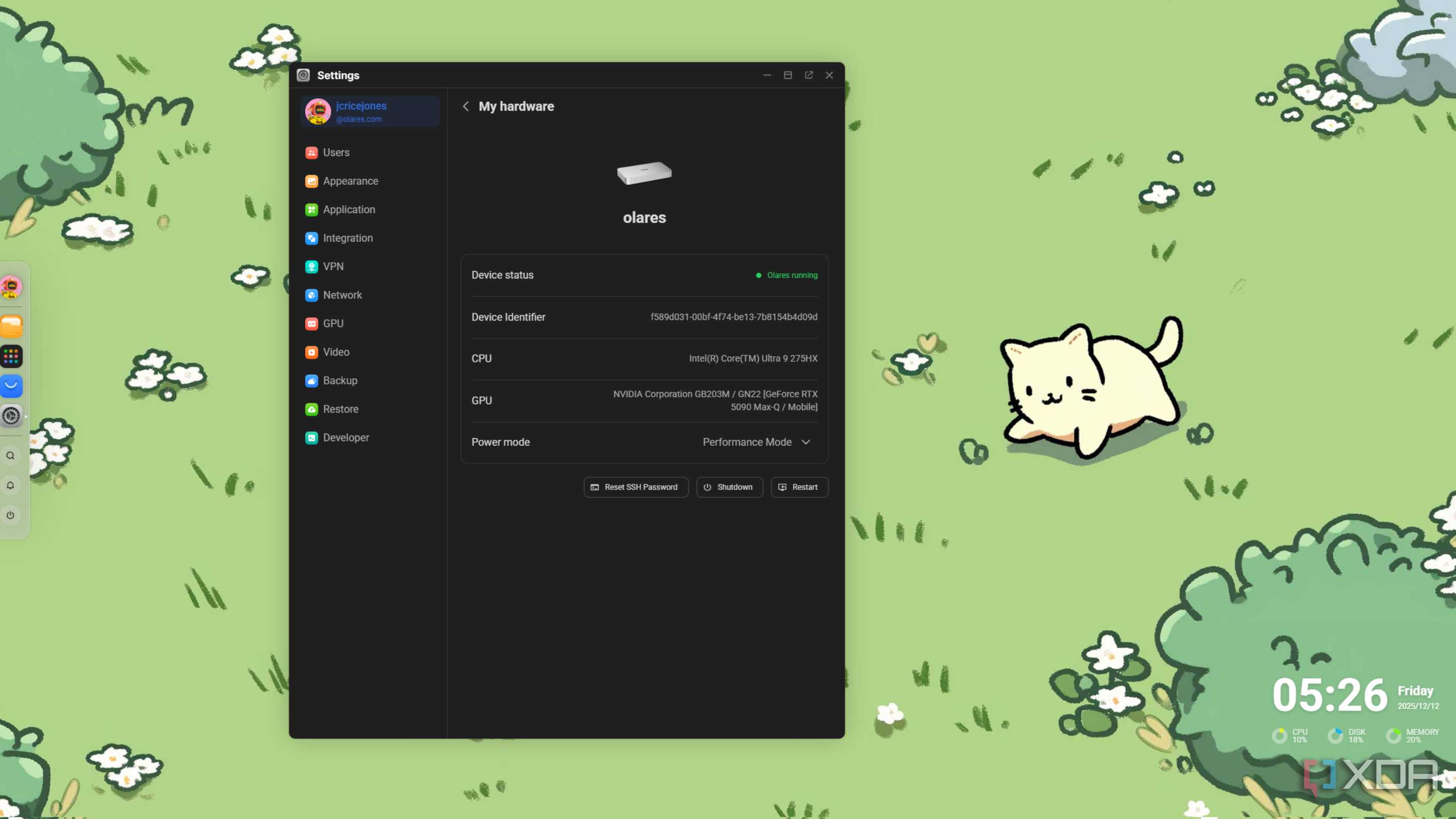
Task: Open the Network globe icon
Action: coord(311,295)
